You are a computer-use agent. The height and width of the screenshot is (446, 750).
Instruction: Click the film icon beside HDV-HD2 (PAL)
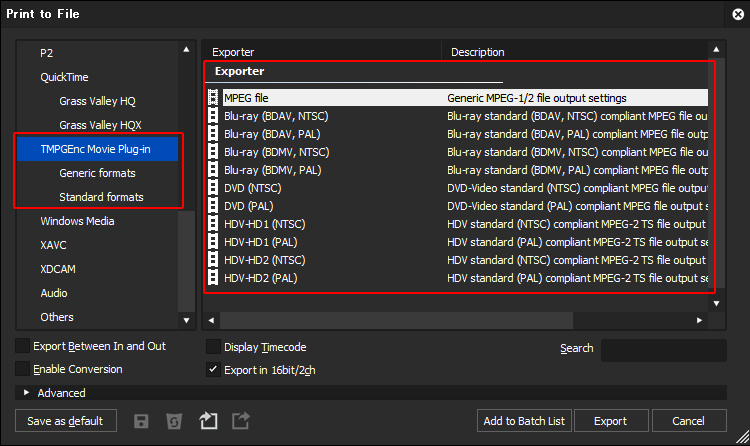point(213,278)
